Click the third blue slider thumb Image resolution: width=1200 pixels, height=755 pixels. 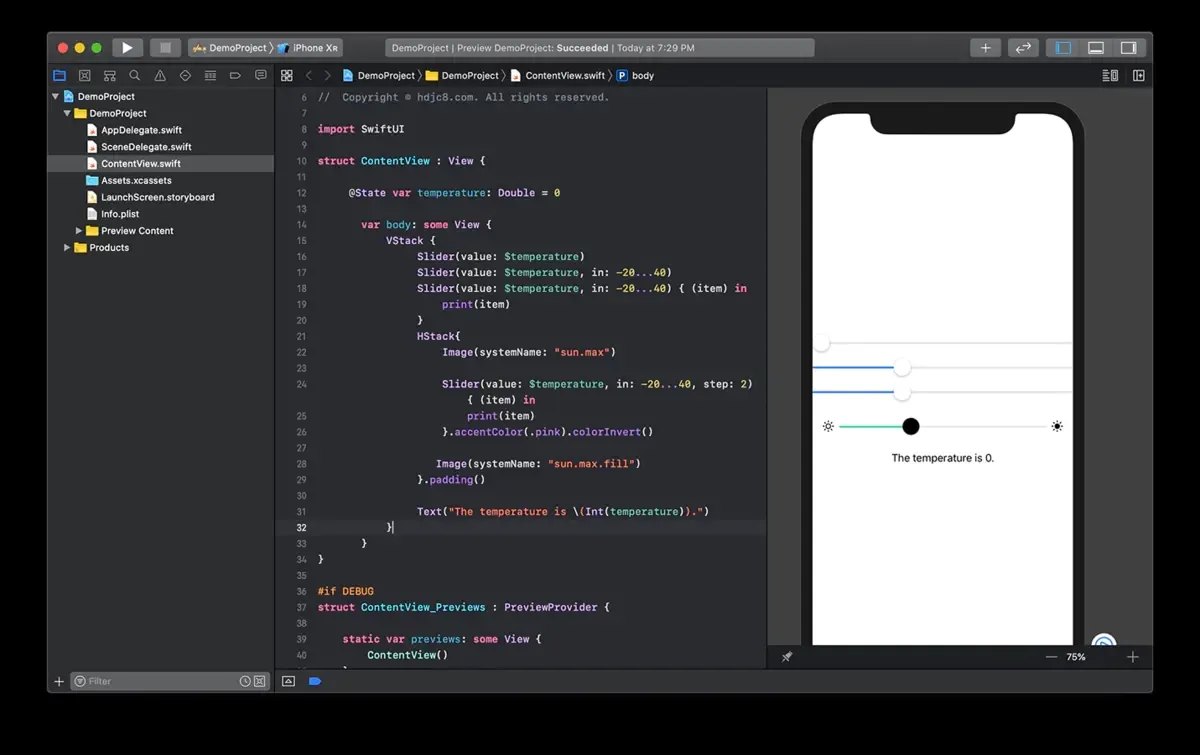[902, 392]
